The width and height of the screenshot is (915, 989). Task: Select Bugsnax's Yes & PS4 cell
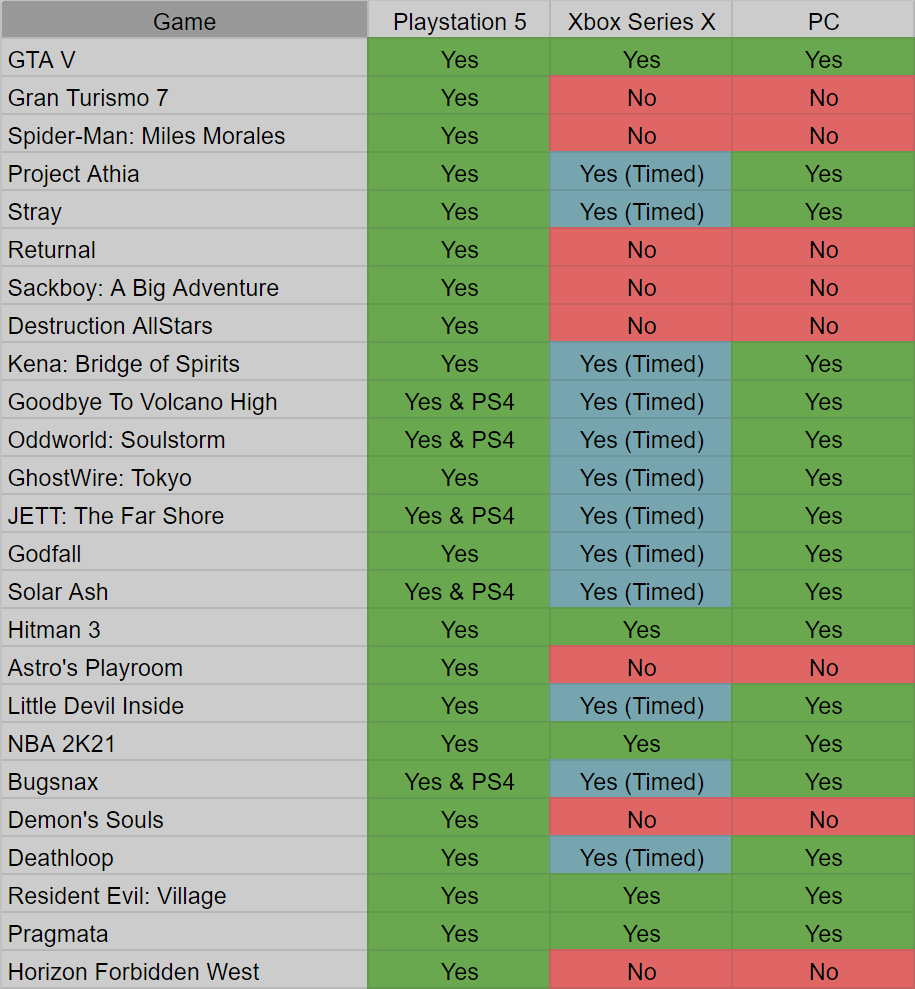click(459, 781)
